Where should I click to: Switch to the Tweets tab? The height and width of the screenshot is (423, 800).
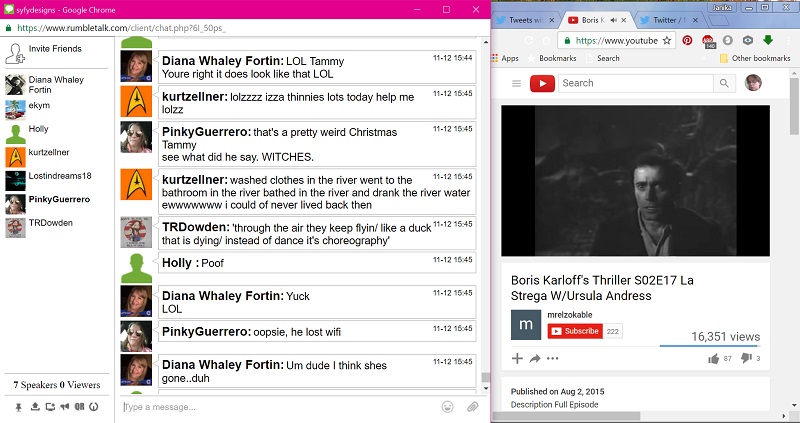tap(526, 20)
